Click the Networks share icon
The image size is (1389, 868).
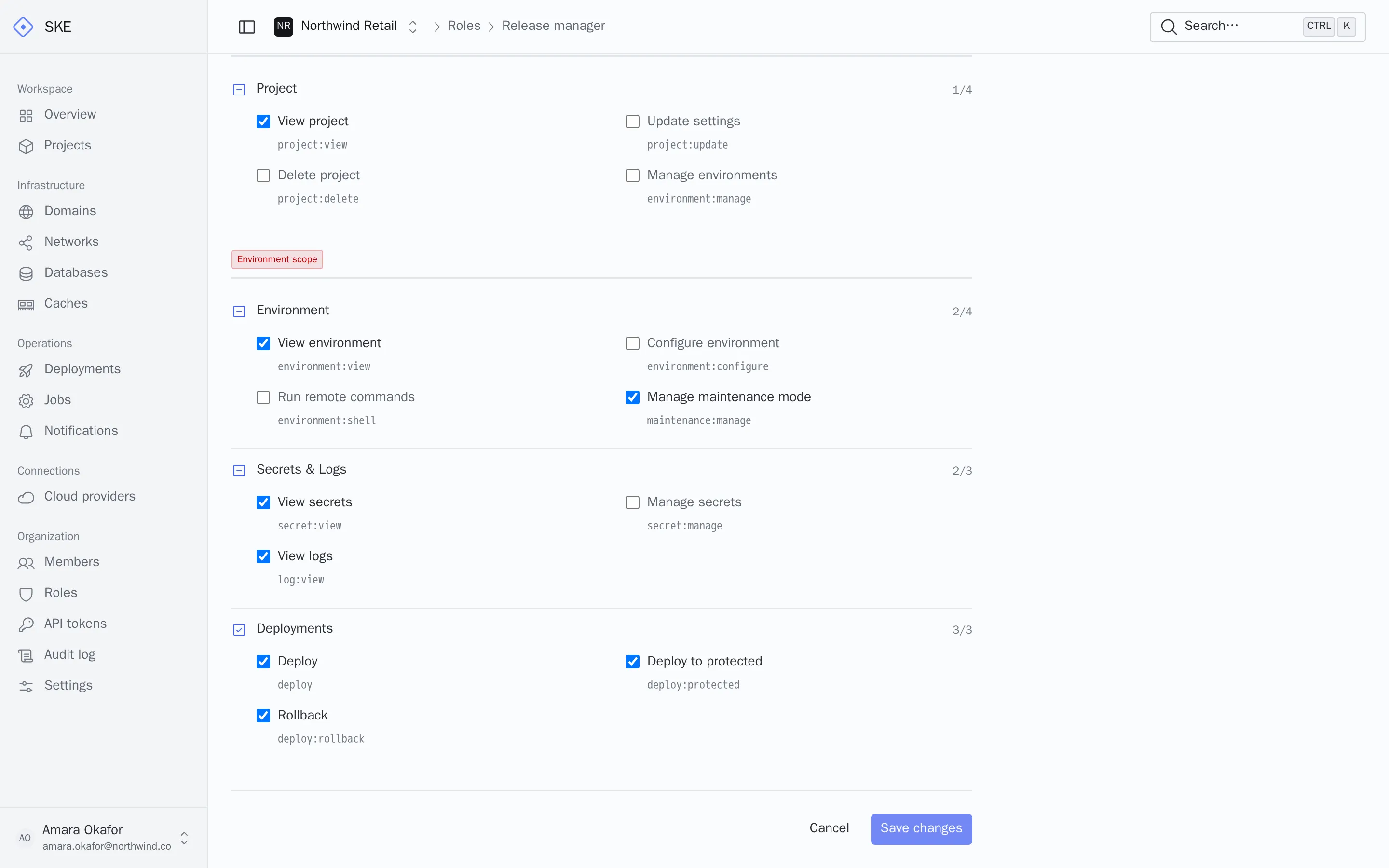[26, 243]
